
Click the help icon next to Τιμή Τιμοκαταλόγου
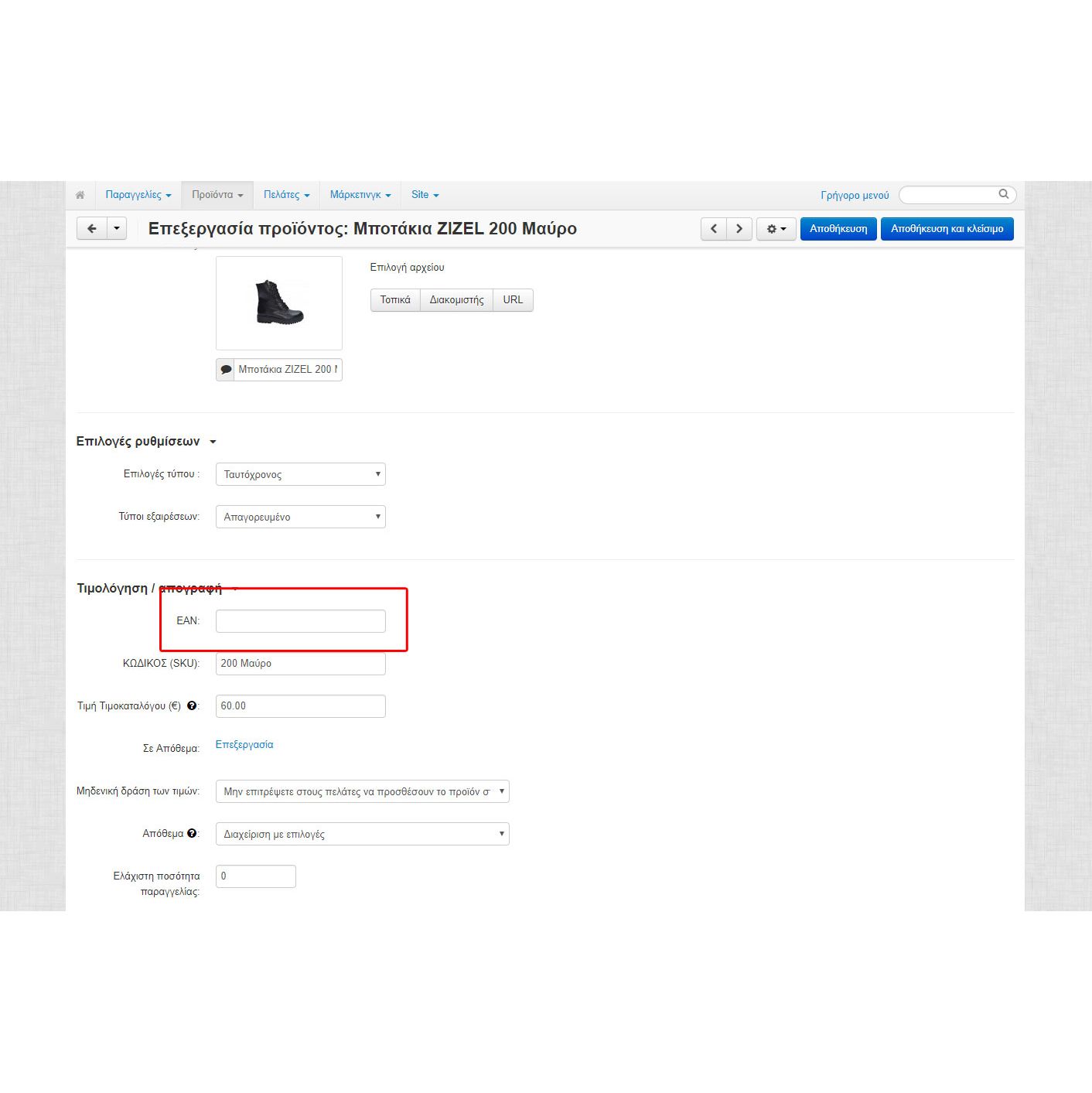tap(192, 705)
